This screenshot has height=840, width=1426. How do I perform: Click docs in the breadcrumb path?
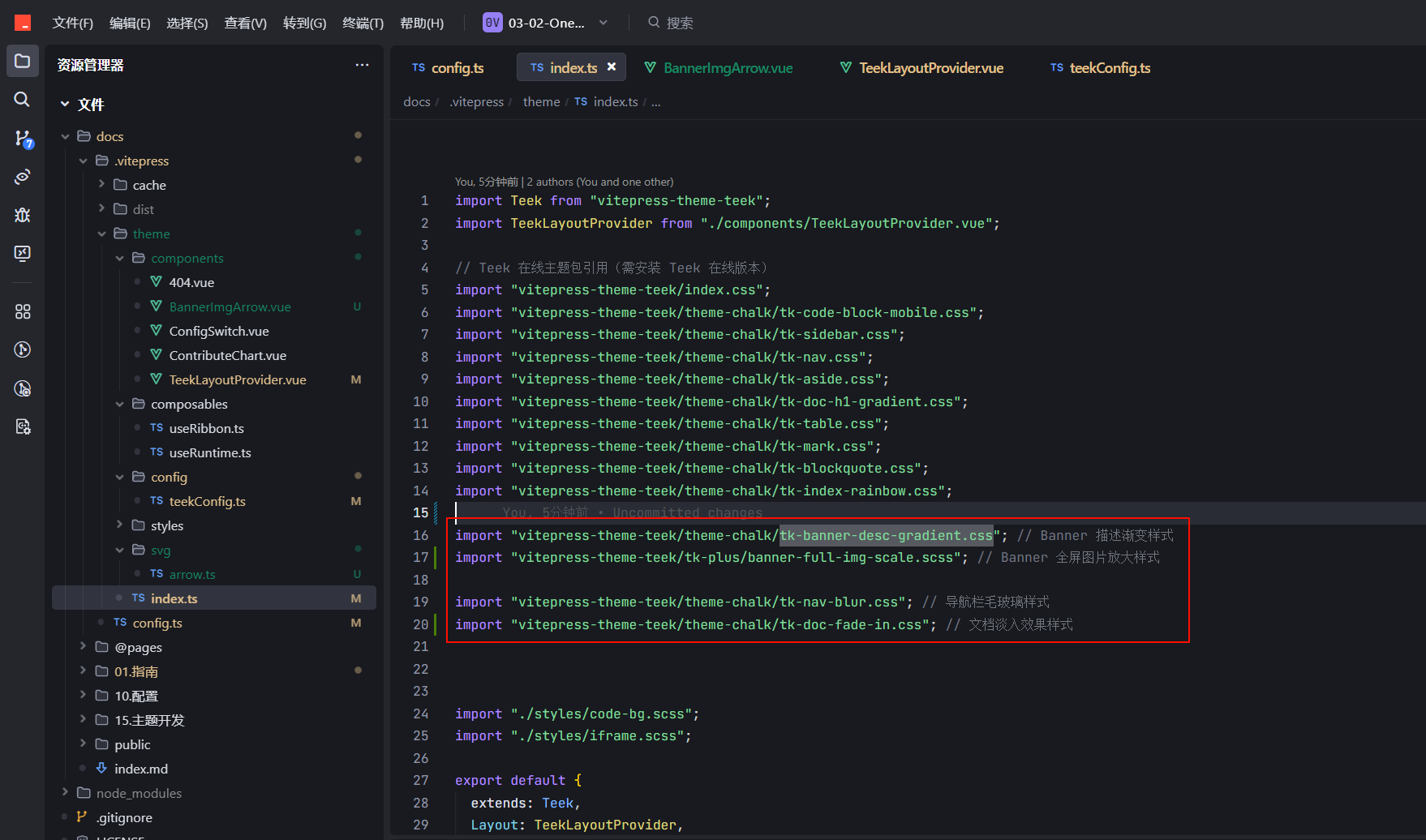coord(417,101)
